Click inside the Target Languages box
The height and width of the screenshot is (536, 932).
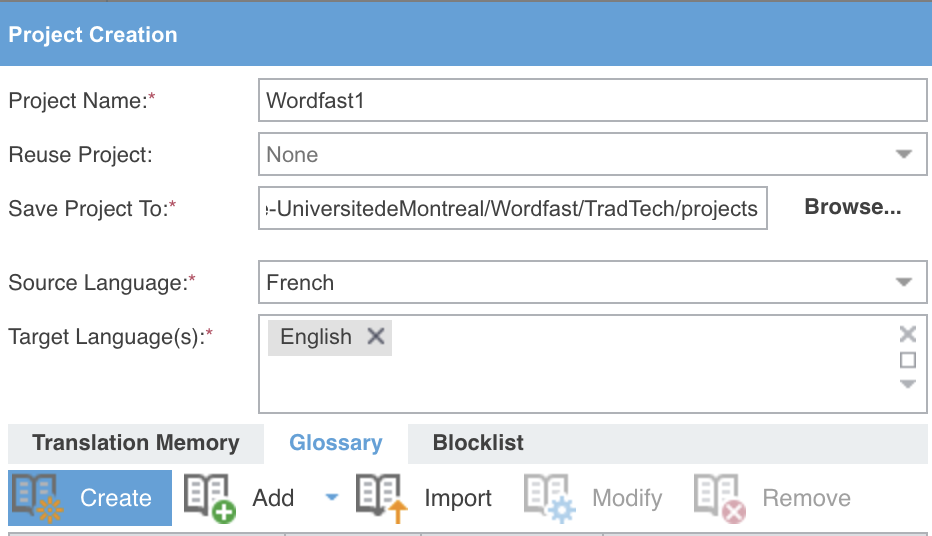coord(593,364)
